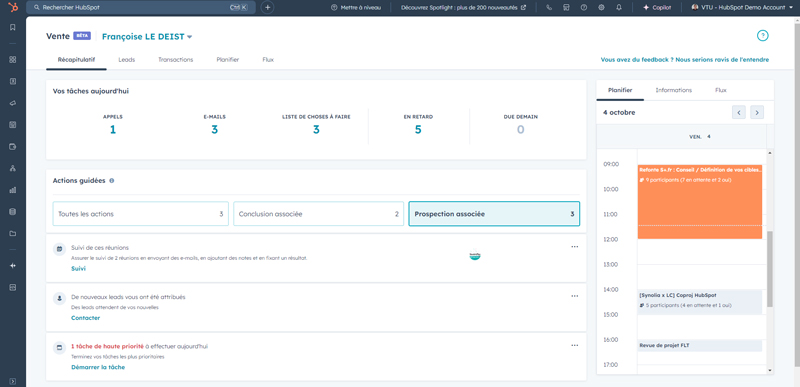Open the En retard task count 5
This screenshot has height=387, width=800.
(x=418, y=130)
